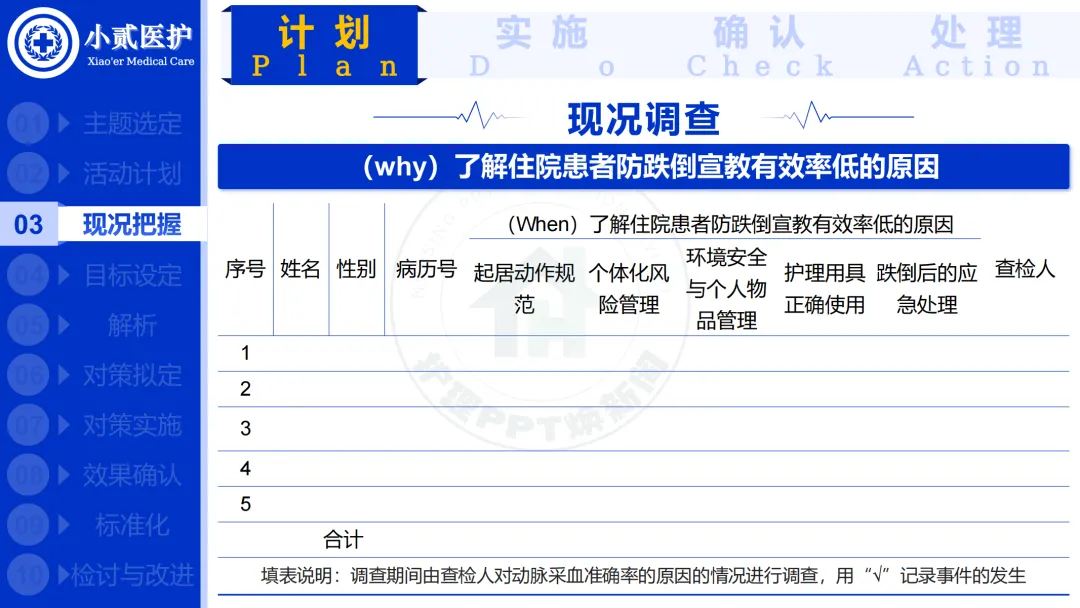Image resolution: width=1080 pixels, height=608 pixels.
Task: Open sidebar item 标准化
Action: point(132,525)
